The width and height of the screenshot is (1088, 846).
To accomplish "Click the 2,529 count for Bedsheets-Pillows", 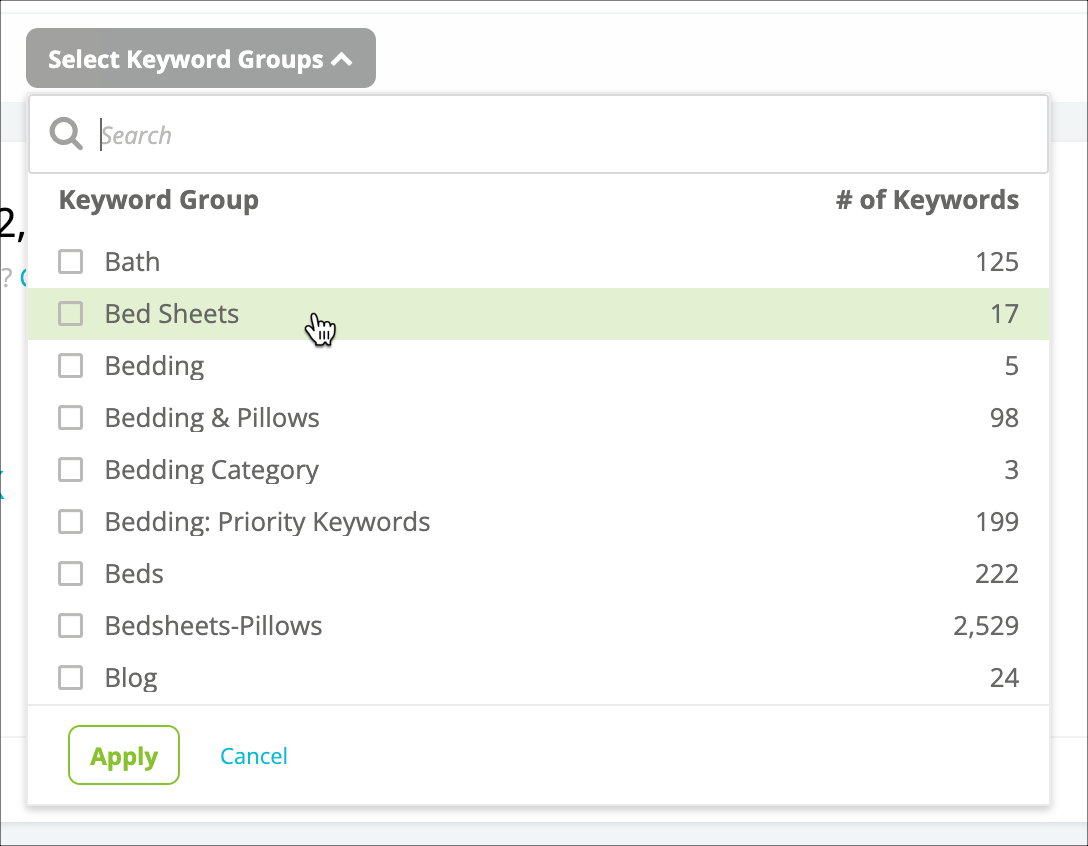I will point(986,626).
